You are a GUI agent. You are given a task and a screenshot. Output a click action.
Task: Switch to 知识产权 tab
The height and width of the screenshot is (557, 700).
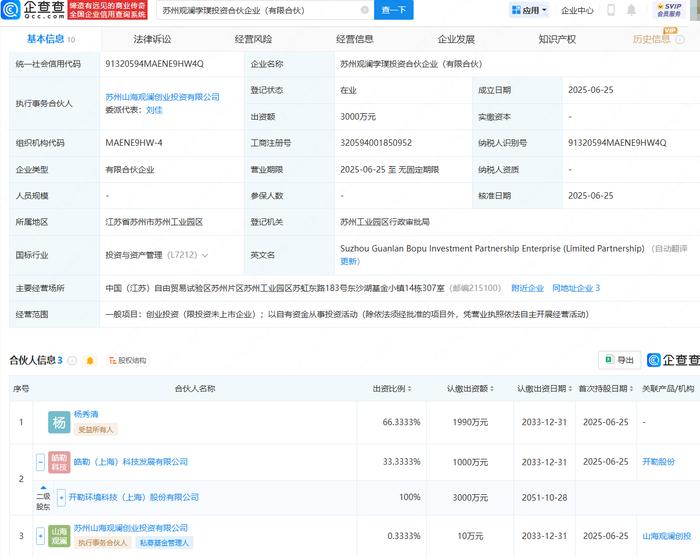pos(557,39)
